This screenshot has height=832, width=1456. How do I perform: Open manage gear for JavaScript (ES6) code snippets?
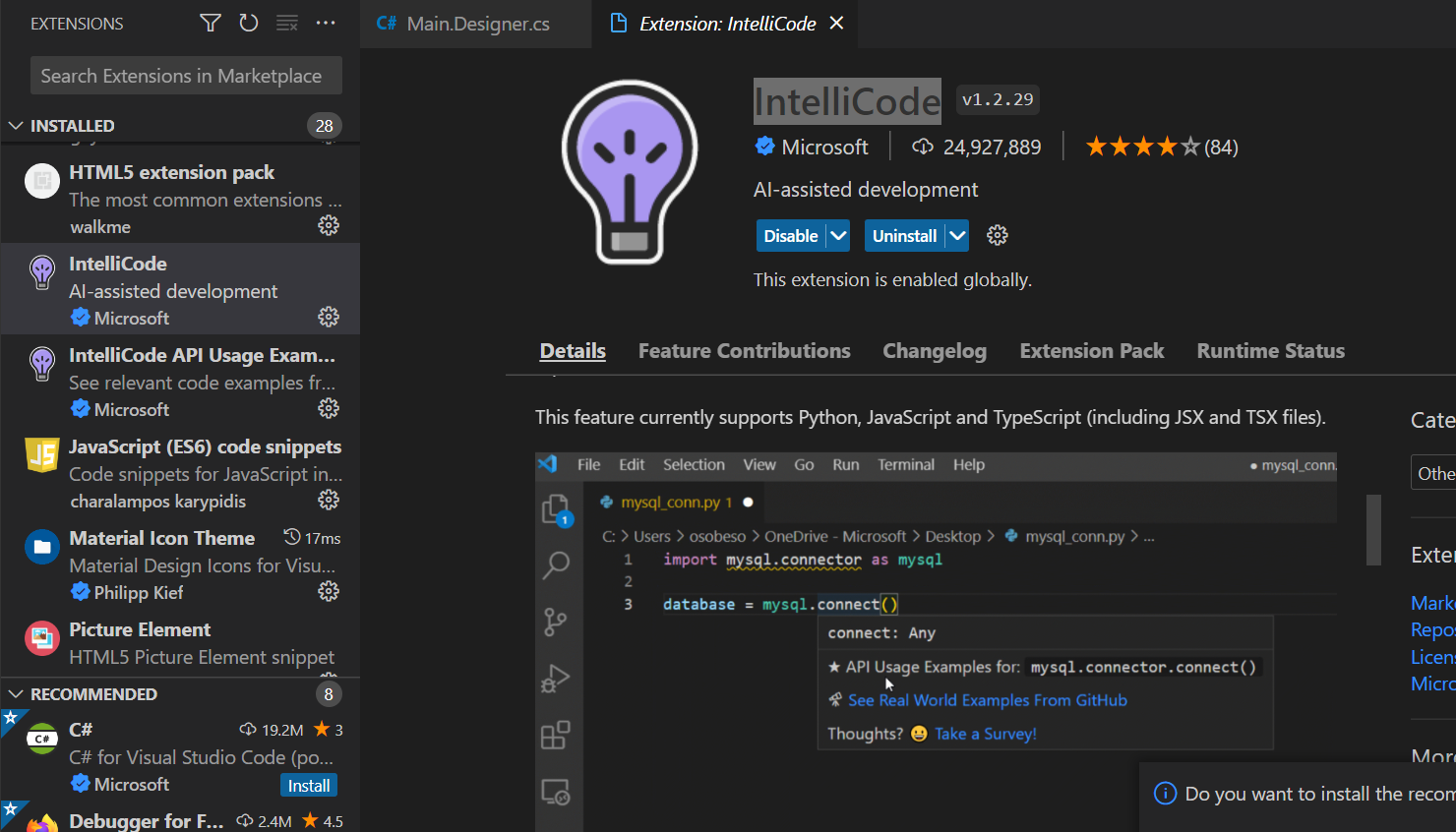click(x=329, y=500)
